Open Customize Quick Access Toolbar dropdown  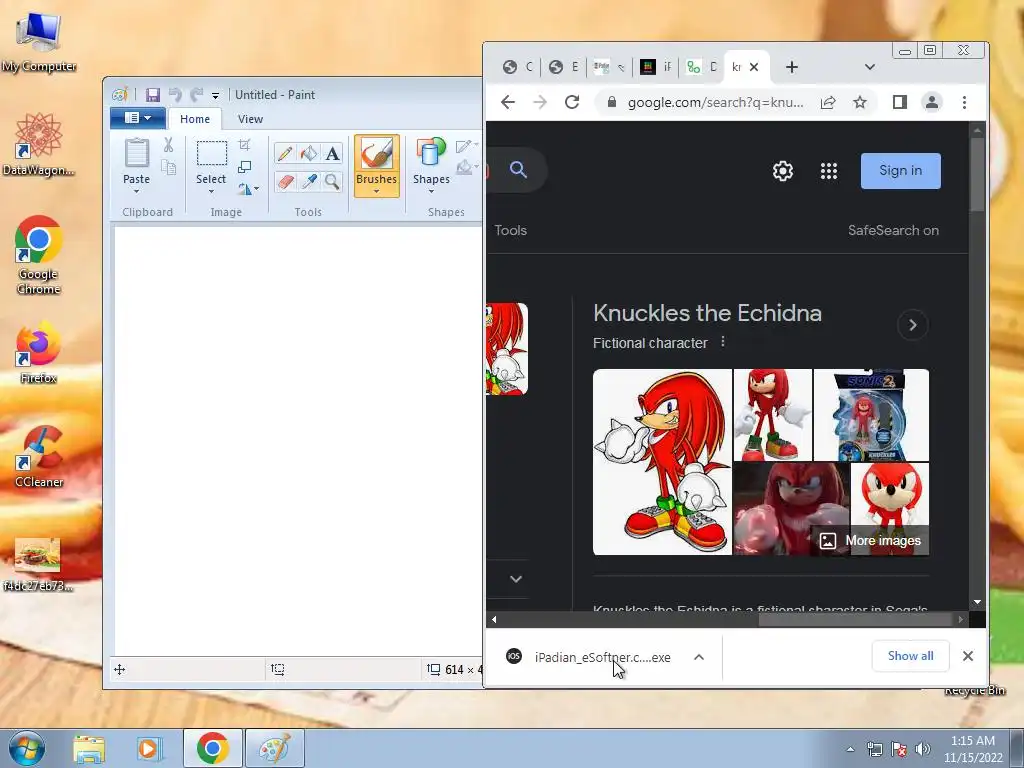216,95
